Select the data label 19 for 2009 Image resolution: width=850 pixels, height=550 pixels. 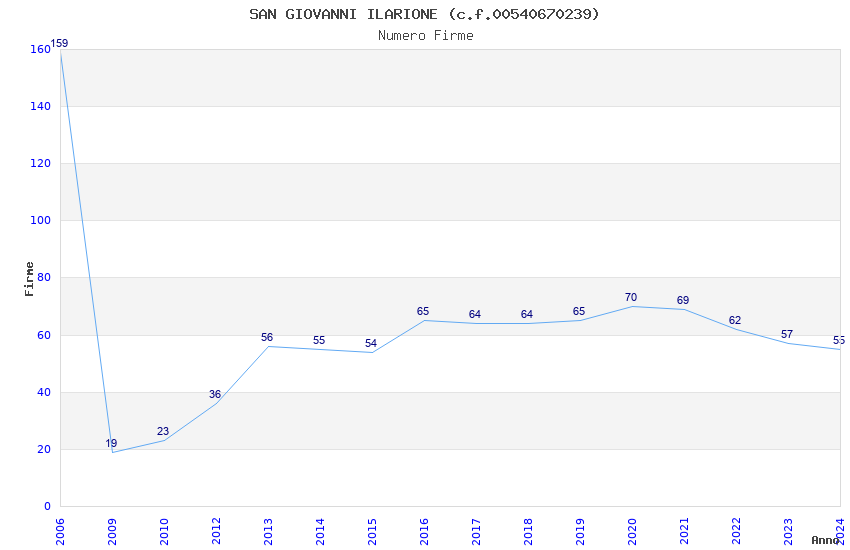coord(111,443)
